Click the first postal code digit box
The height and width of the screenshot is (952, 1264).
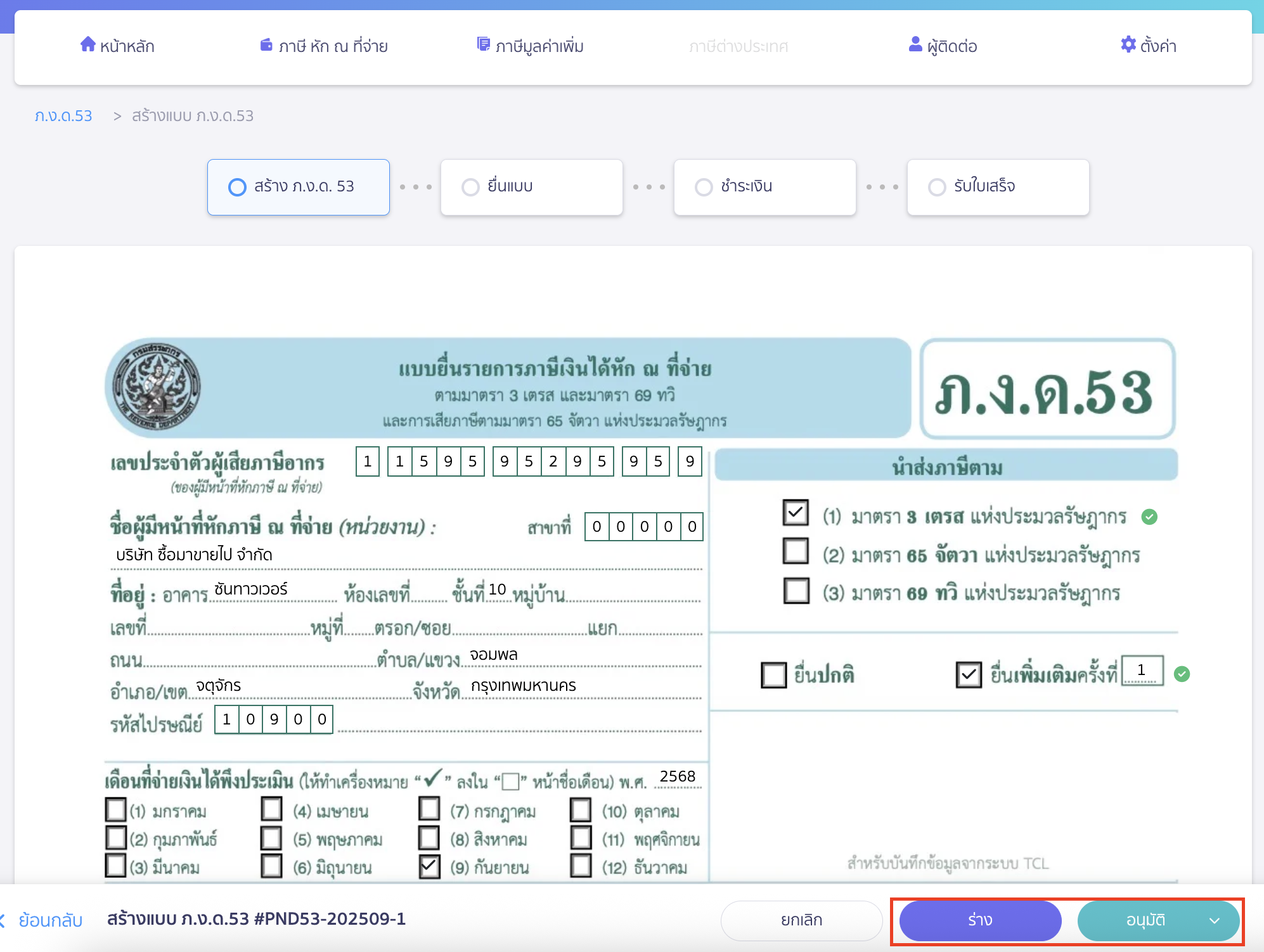coord(225,719)
